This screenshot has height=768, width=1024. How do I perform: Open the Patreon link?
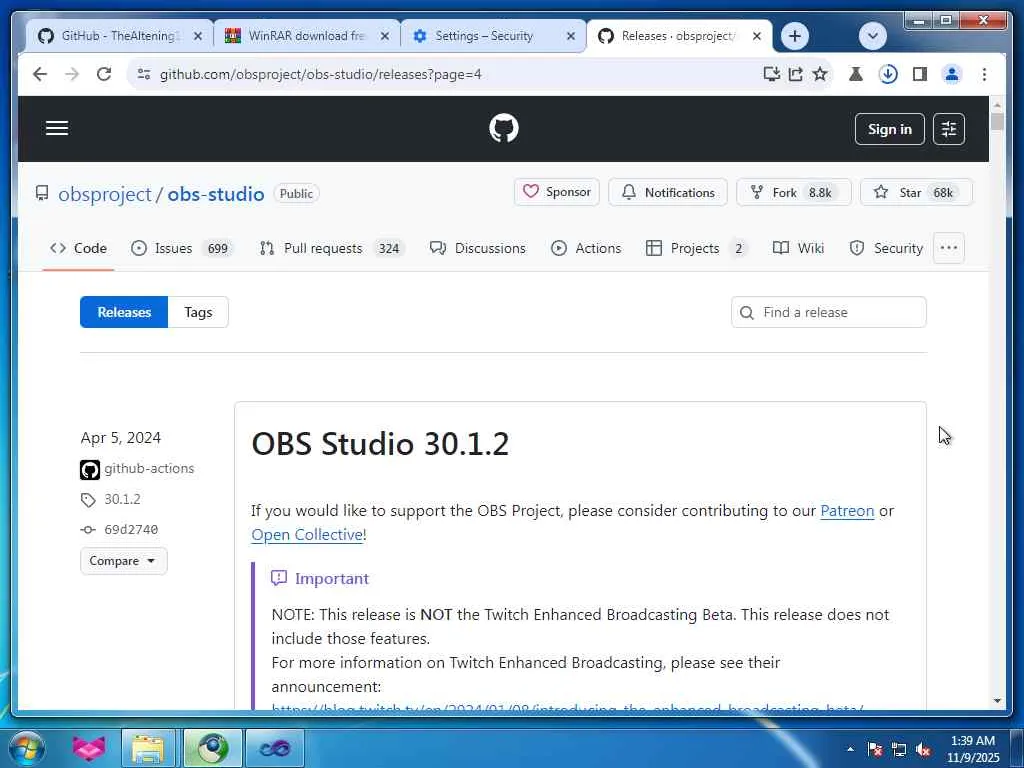(x=847, y=511)
